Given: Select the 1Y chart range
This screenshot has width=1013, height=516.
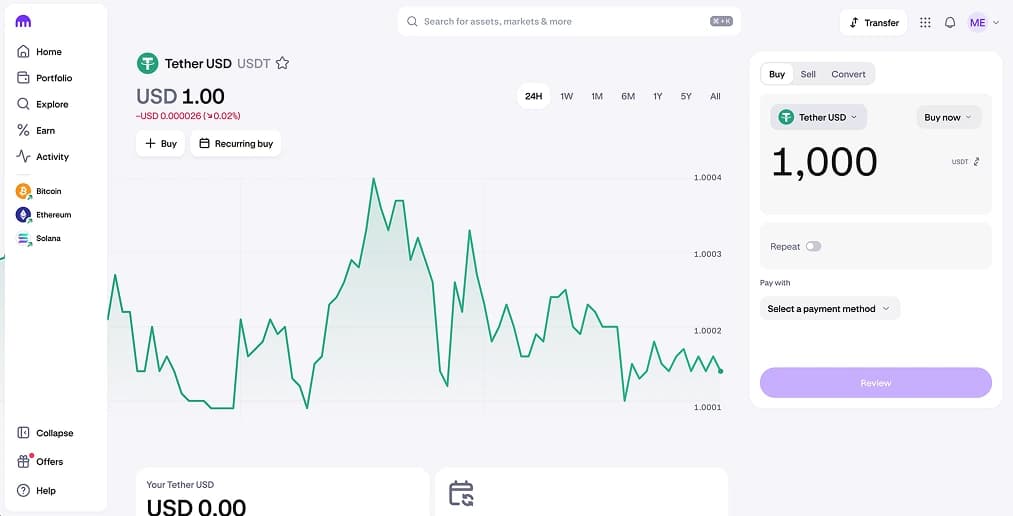Looking at the screenshot, I should point(658,96).
